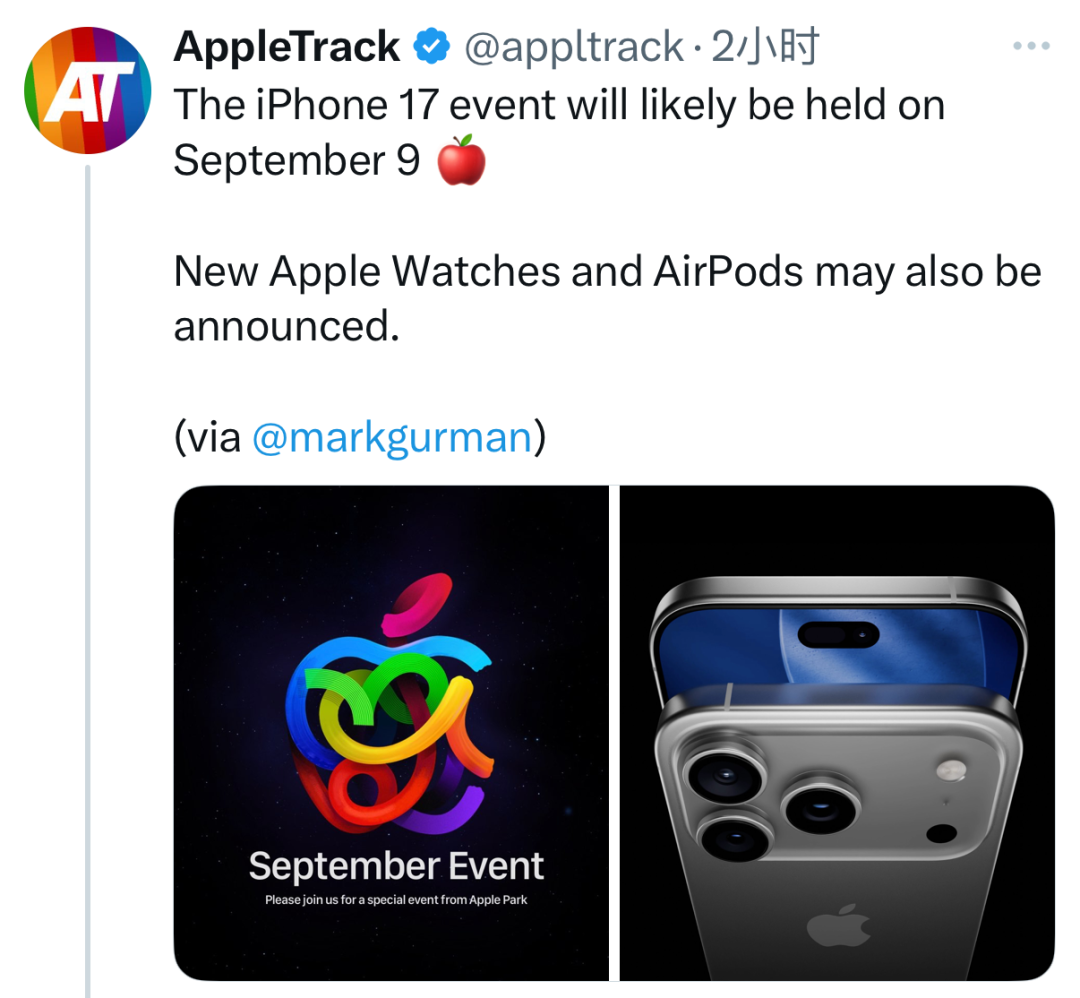Click the iPhone Dynamic Island area
The height and width of the screenshot is (998, 1080).
click(838, 634)
